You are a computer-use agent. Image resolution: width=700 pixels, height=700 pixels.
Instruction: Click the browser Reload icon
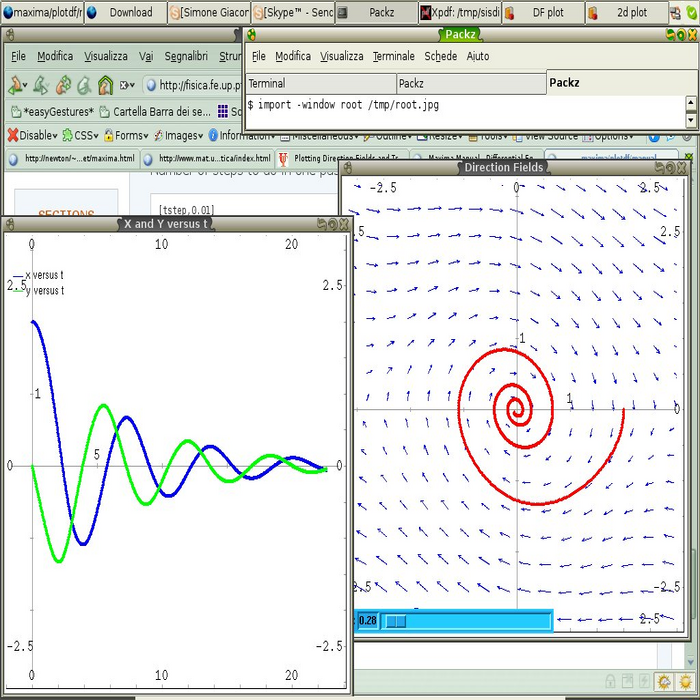pos(63,85)
